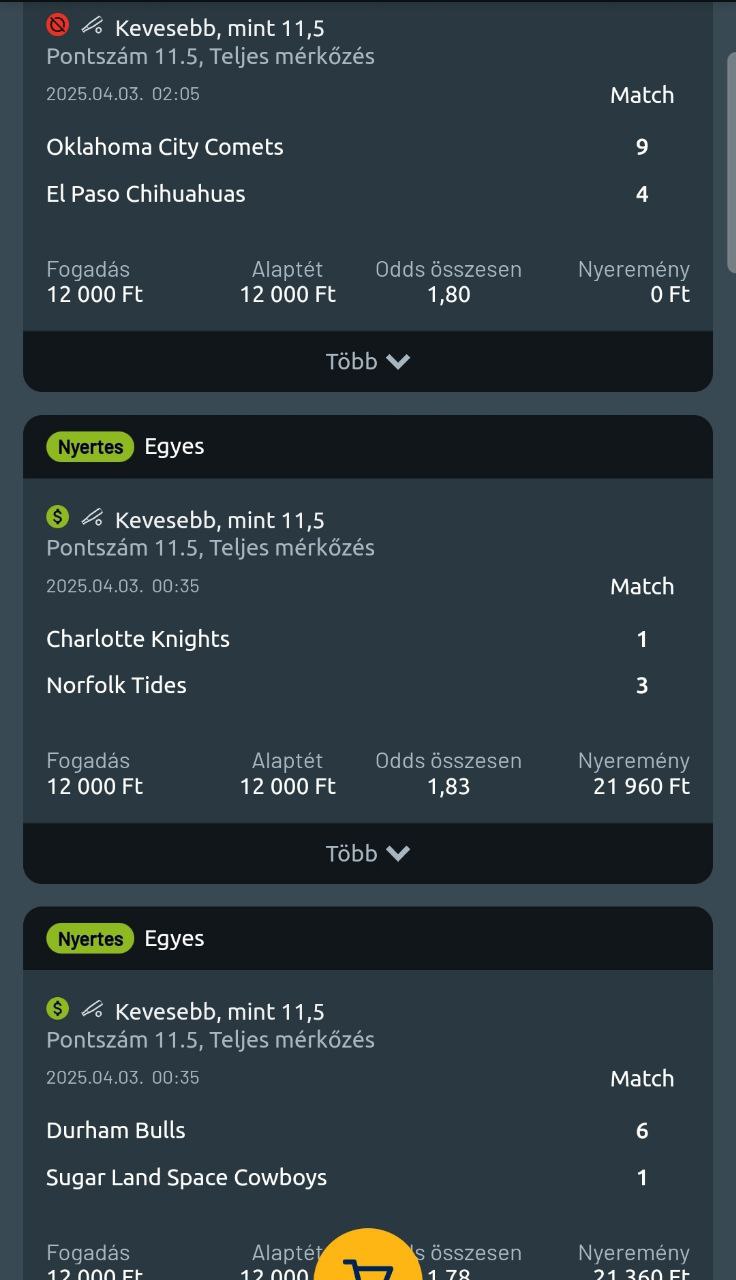Click the wing icon on the Charlotte Knights bet
This screenshot has height=1280, width=736.
pyautogui.click(x=92, y=517)
